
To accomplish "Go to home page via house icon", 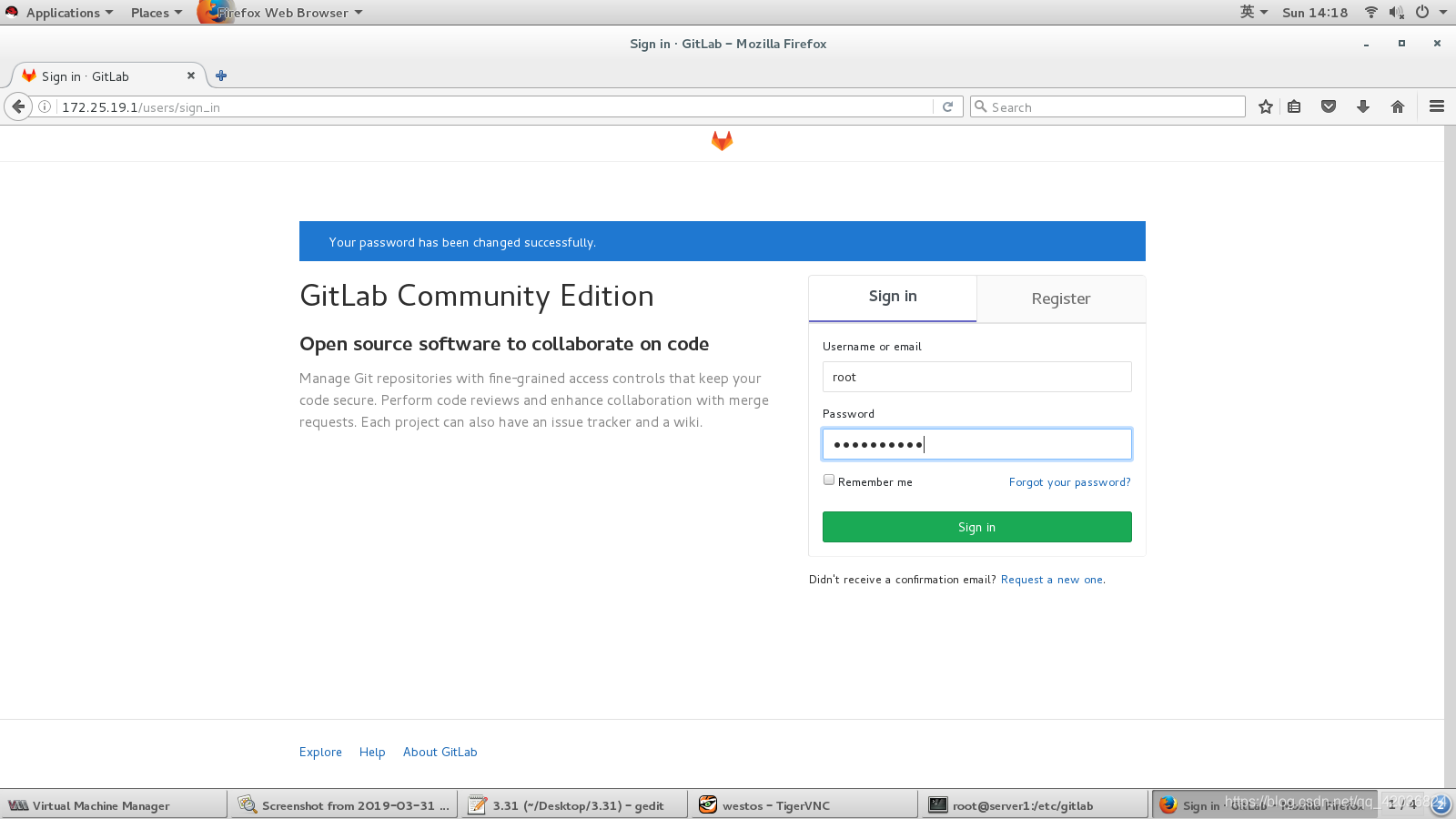I will click(x=1398, y=106).
